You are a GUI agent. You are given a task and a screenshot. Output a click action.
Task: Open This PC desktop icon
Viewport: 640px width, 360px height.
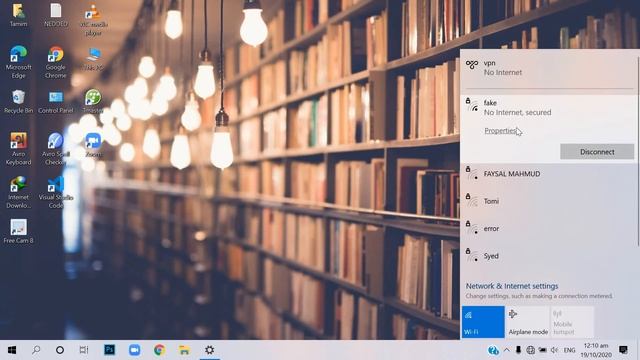pos(93,59)
